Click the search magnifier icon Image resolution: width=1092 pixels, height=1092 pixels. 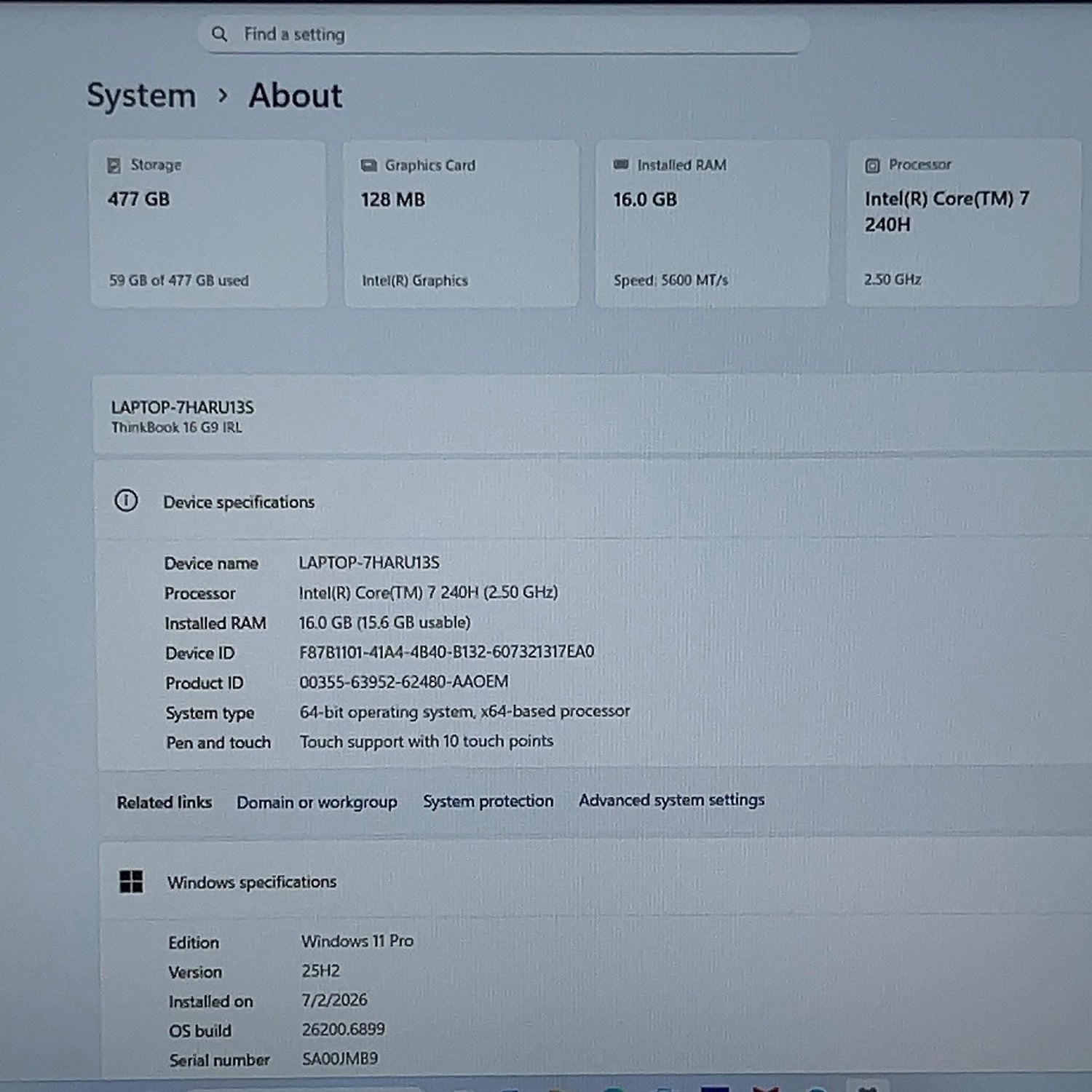point(219,34)
